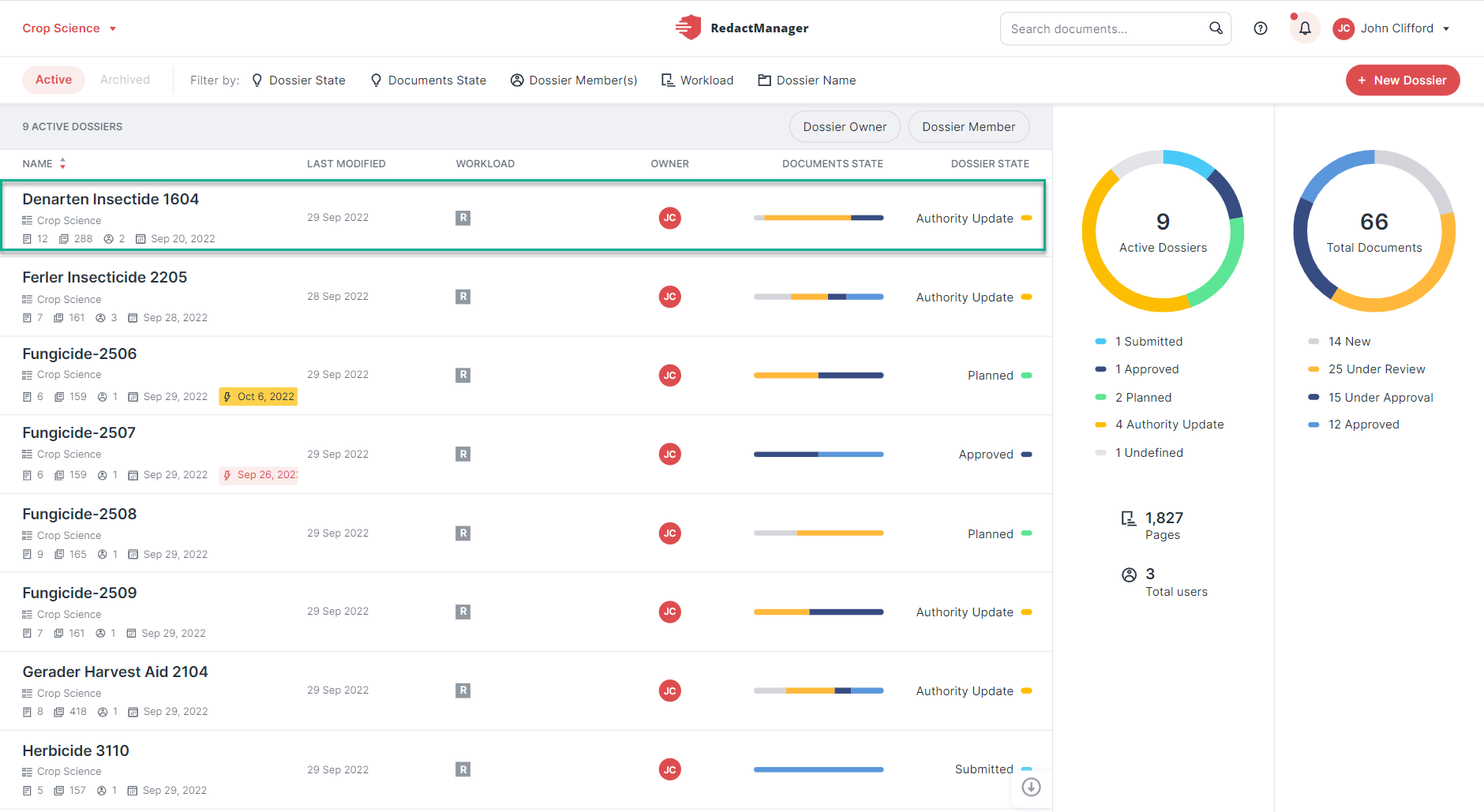The height and width of the screenshot is (812, 1484).
Task: Click the Approved state dot for Fungicide-2507
Action: click(1026, 454)
